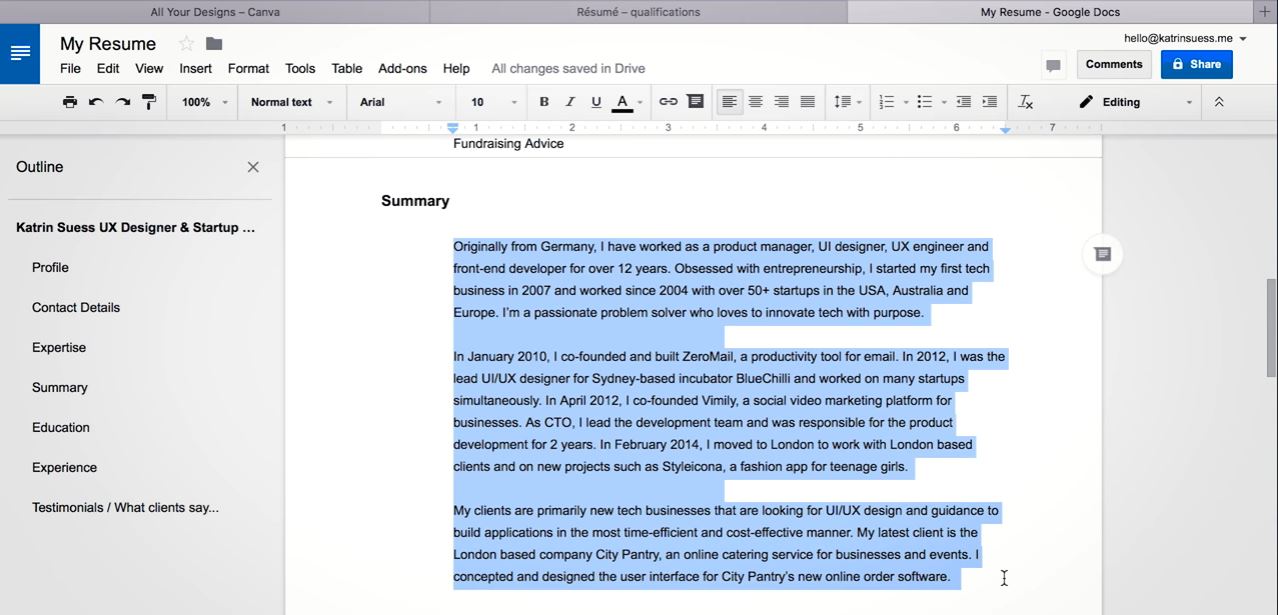Toggle Underline formatting
1278x615 pixels.
coord(596,102)
